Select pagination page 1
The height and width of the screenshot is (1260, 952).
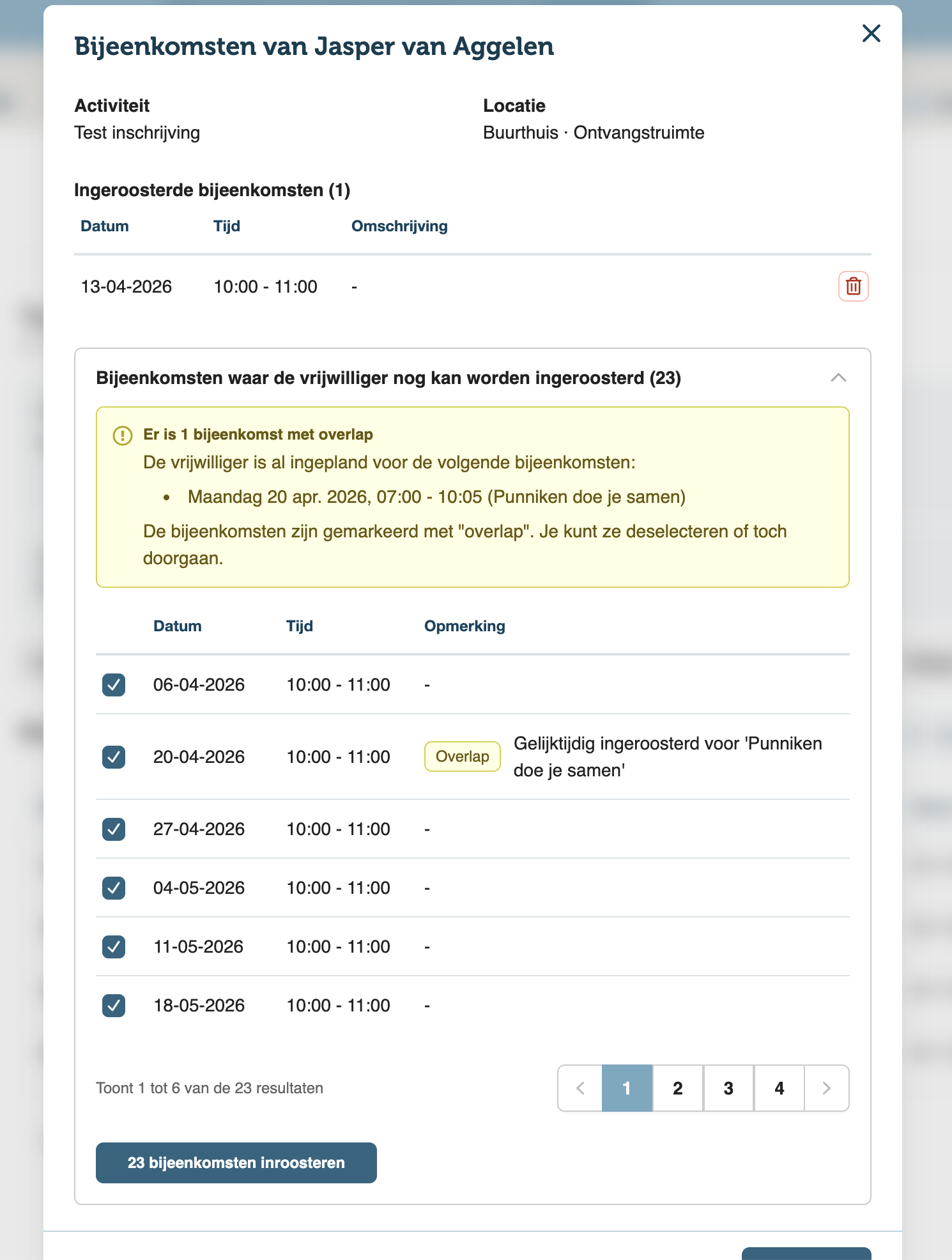(x=627, y=1088)
